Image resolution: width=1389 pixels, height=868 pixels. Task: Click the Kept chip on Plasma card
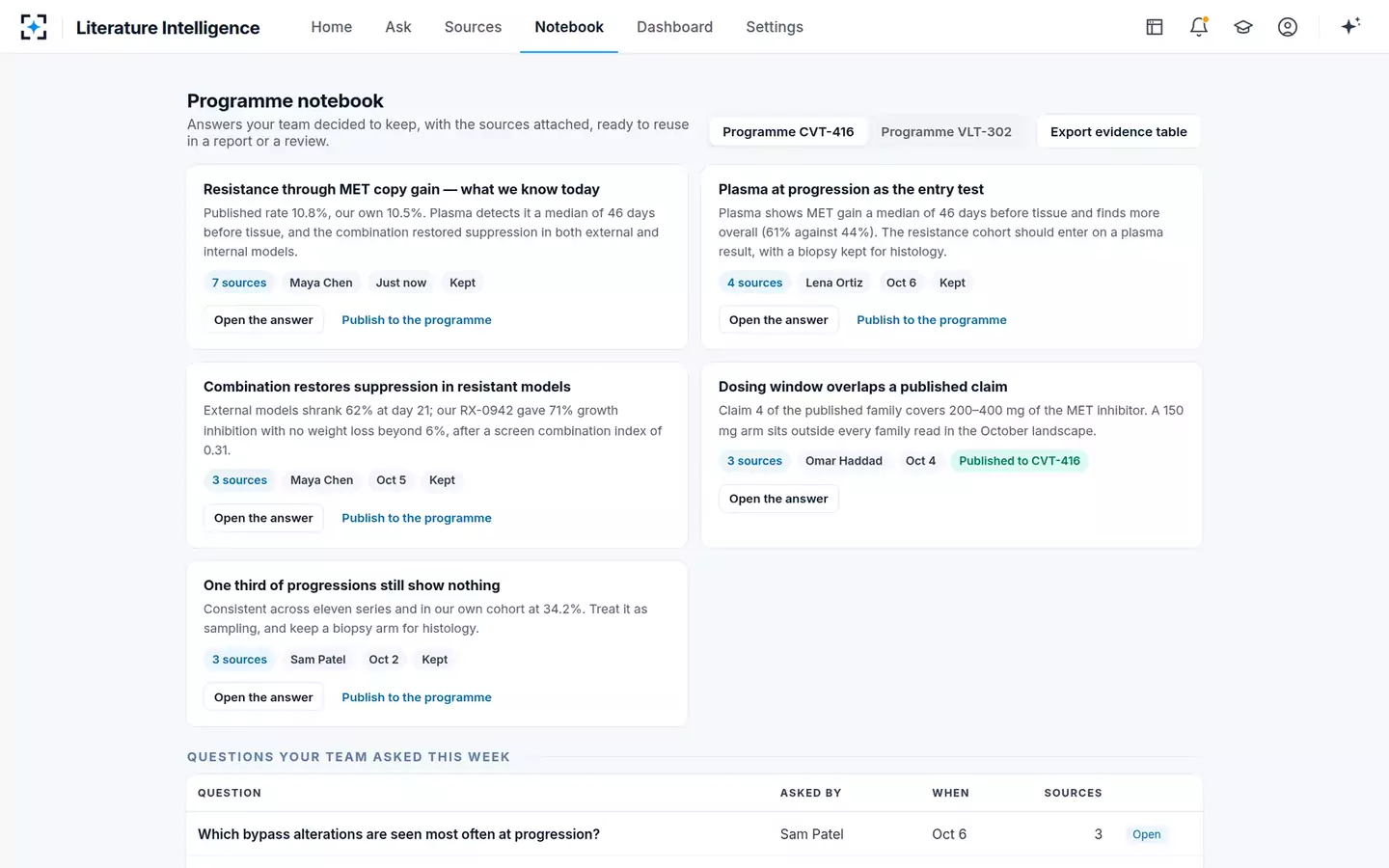952,283
